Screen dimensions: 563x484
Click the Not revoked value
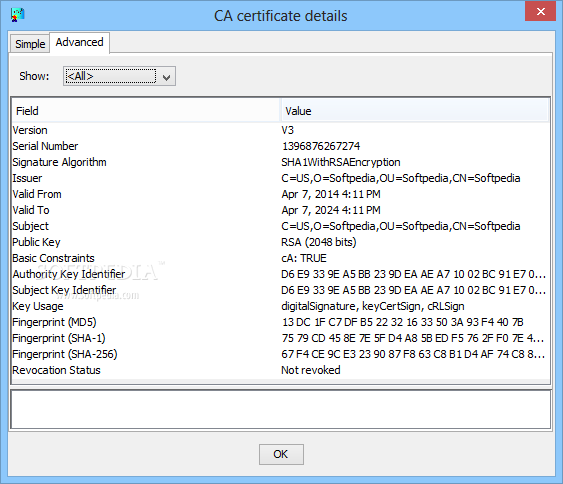[x=311, y=370]
